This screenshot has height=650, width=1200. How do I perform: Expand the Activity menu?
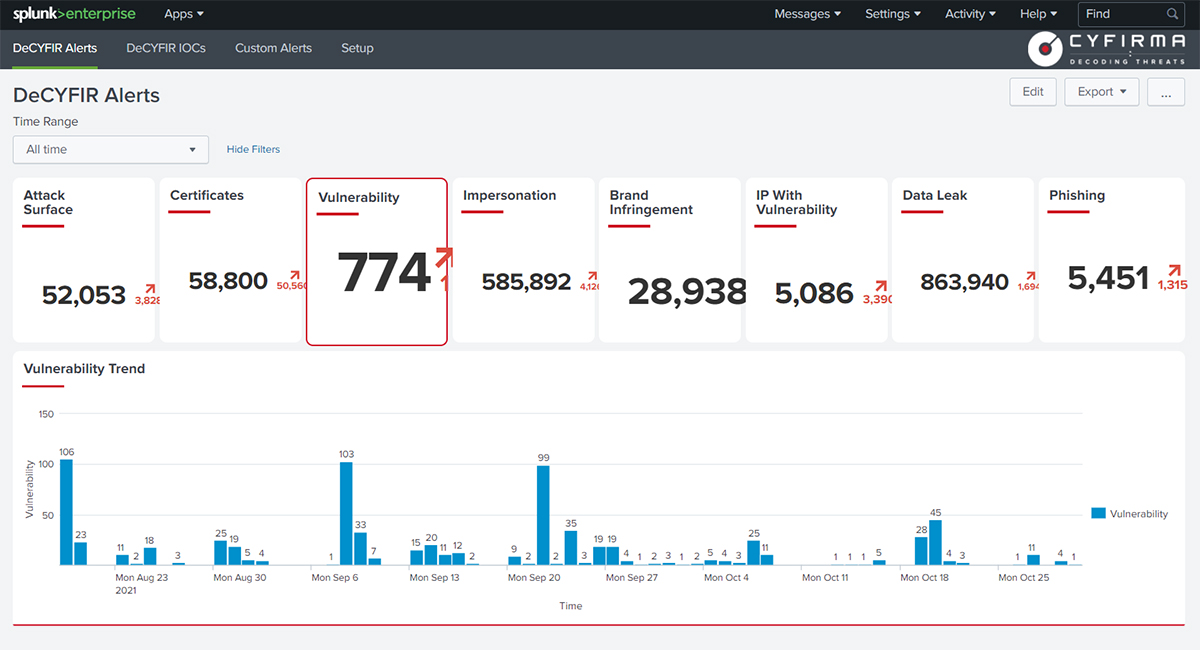(x=970, y=14)
